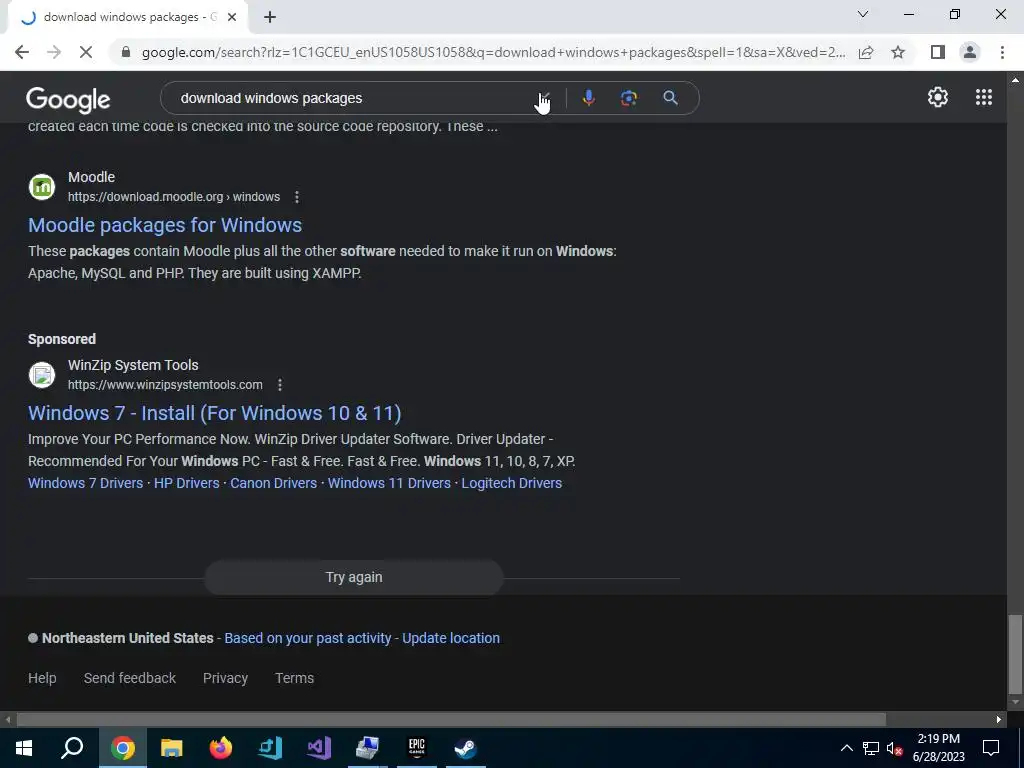Click moodle URL text download.moodle.org › windows

174,197
